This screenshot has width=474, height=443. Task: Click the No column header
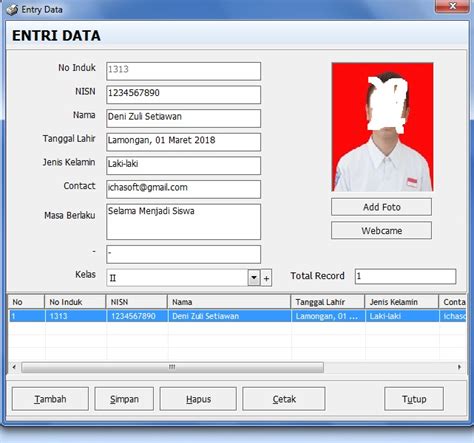pos(26,302)
